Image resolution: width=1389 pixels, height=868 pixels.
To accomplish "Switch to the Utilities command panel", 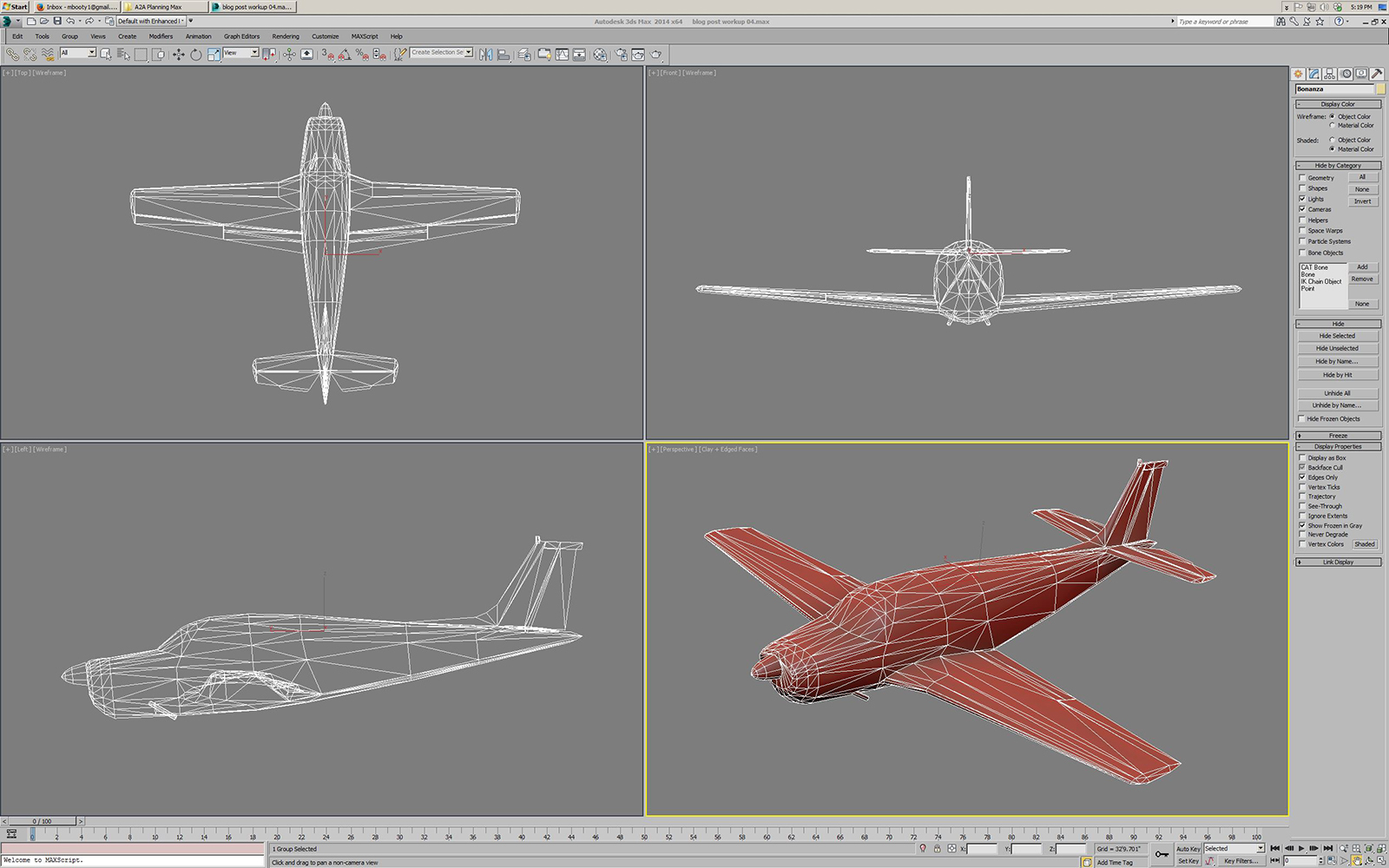I will (1377, 74).
